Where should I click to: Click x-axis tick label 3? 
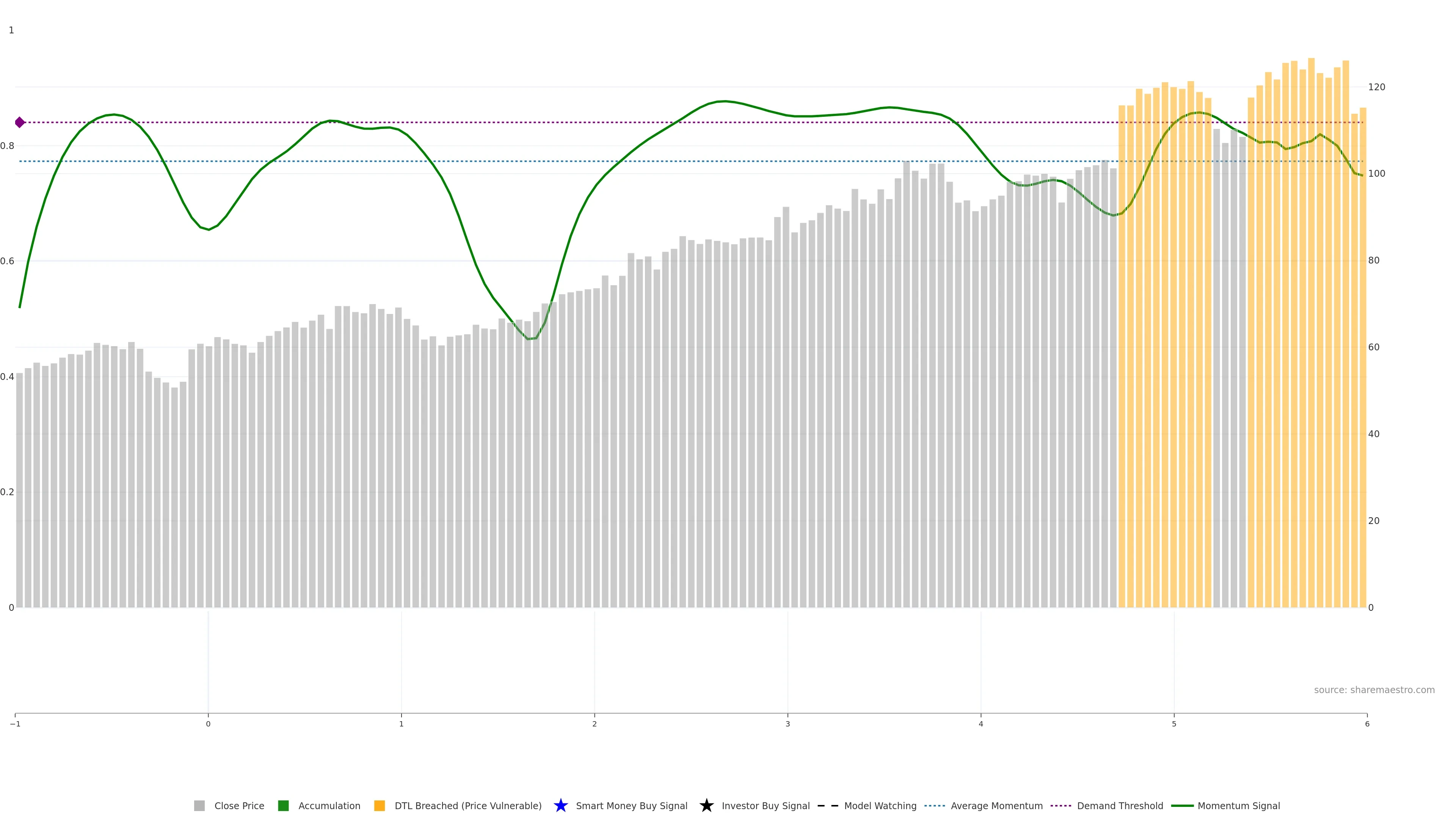[x=788, y=724]
